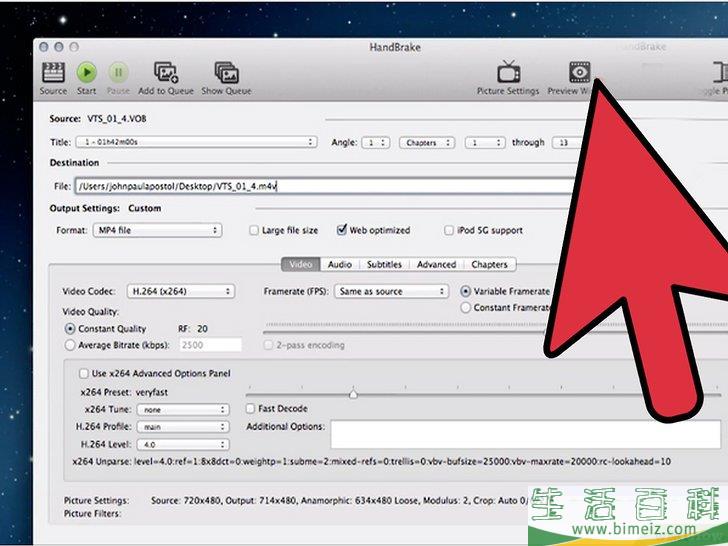This screenshot has width=728, height=546.
Task: Open Video Codec dropdown H.264 (x264)
Action: 181,292
